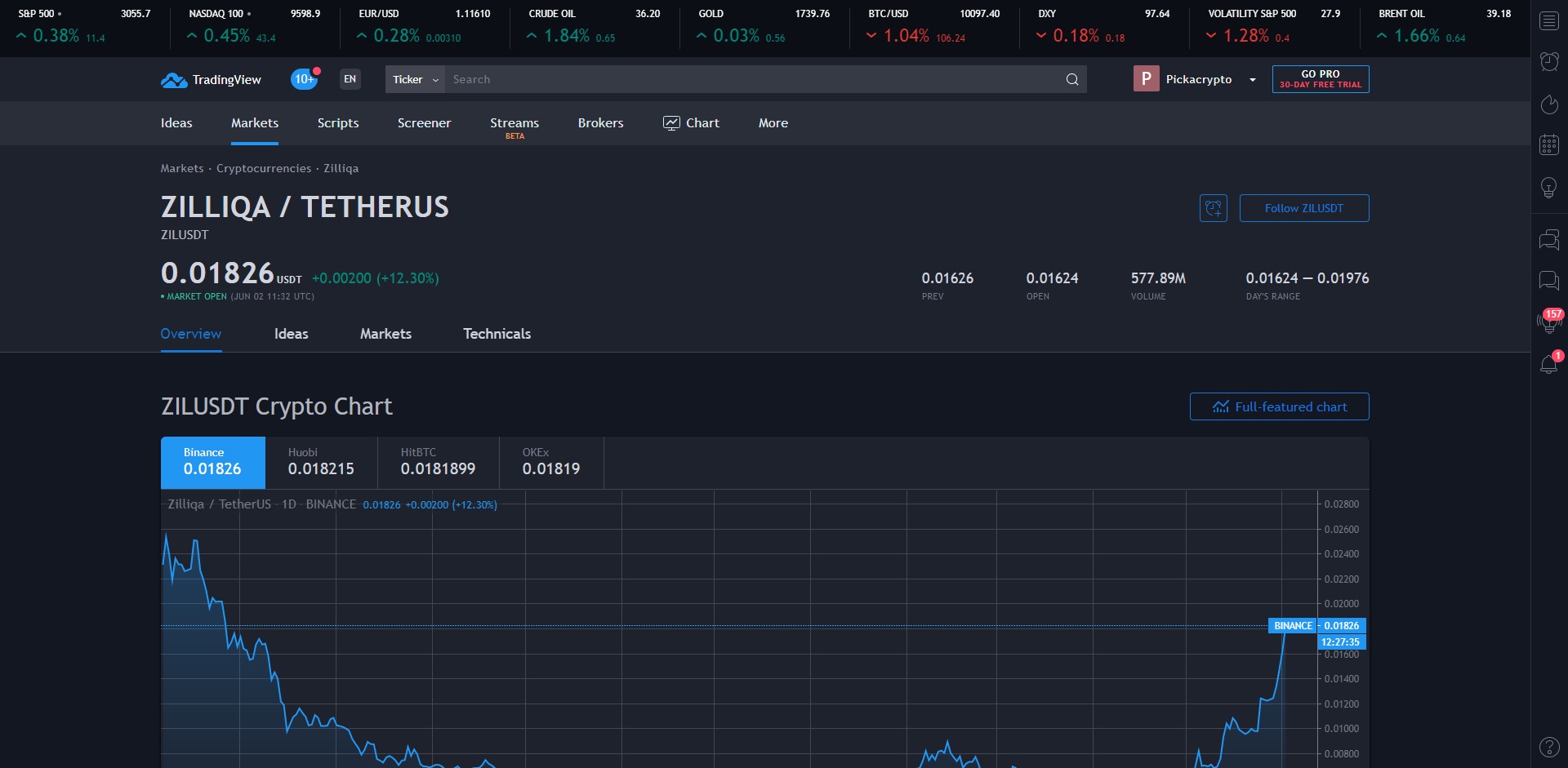
Task: Select the OKEx exchange tab
Action: coord(551,463)
